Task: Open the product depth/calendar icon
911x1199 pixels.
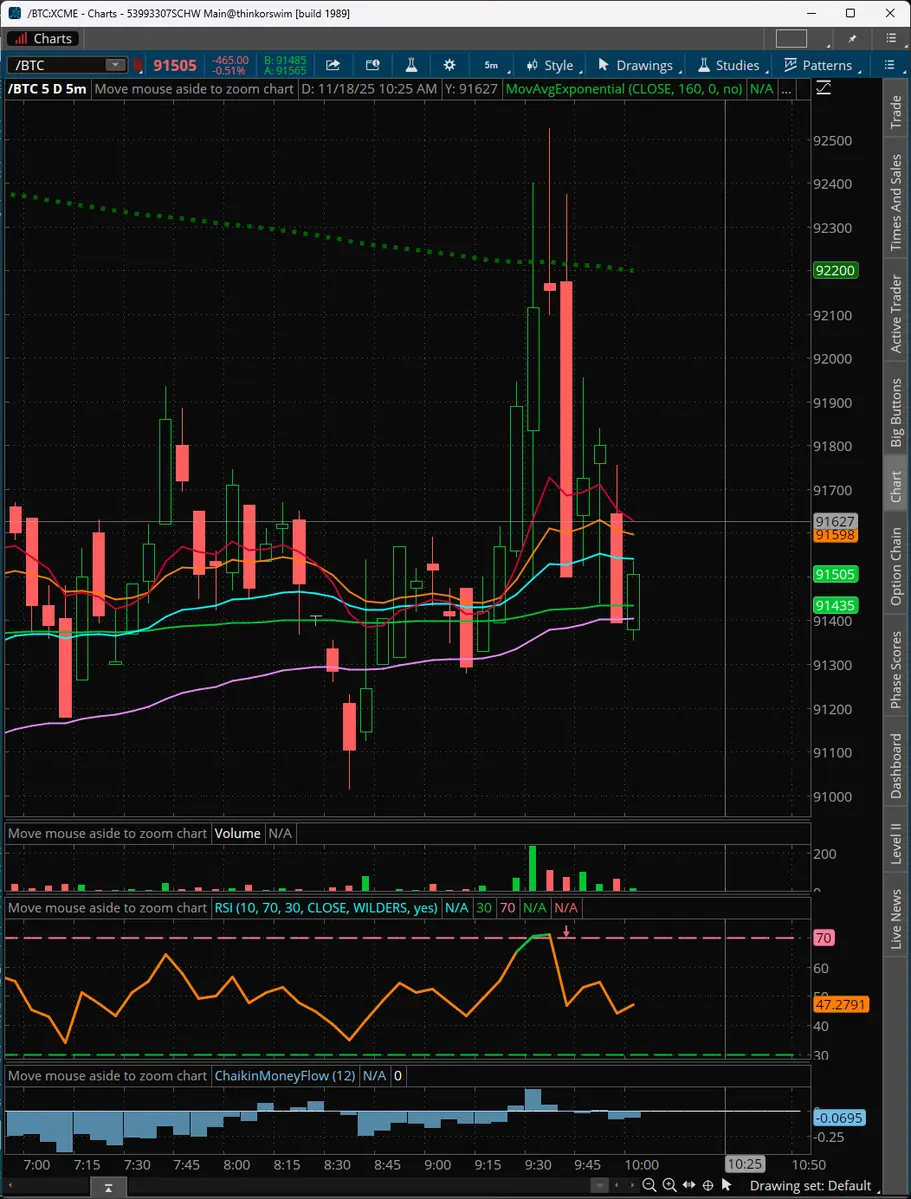Action: point(373,65)
